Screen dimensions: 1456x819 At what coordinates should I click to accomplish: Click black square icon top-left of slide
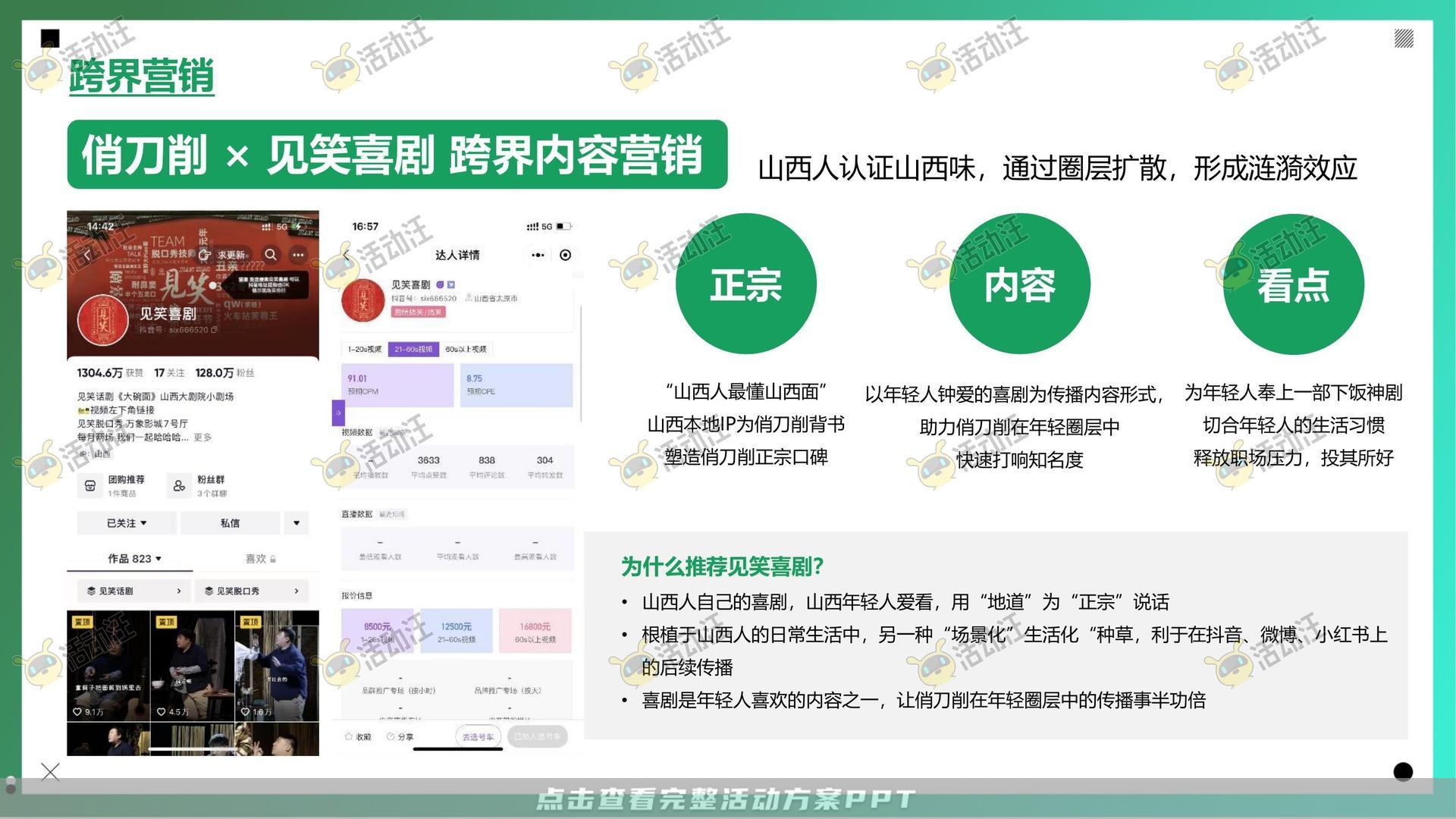(x=50, y=39)
